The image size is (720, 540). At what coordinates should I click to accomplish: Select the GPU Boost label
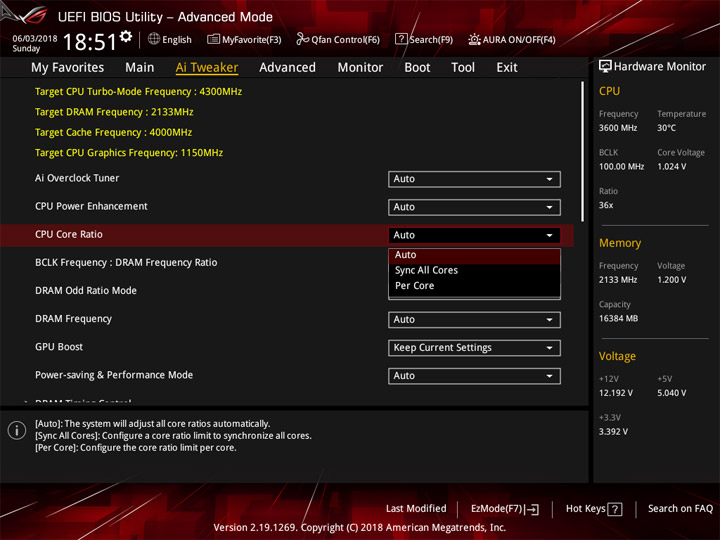coord(59,347)
